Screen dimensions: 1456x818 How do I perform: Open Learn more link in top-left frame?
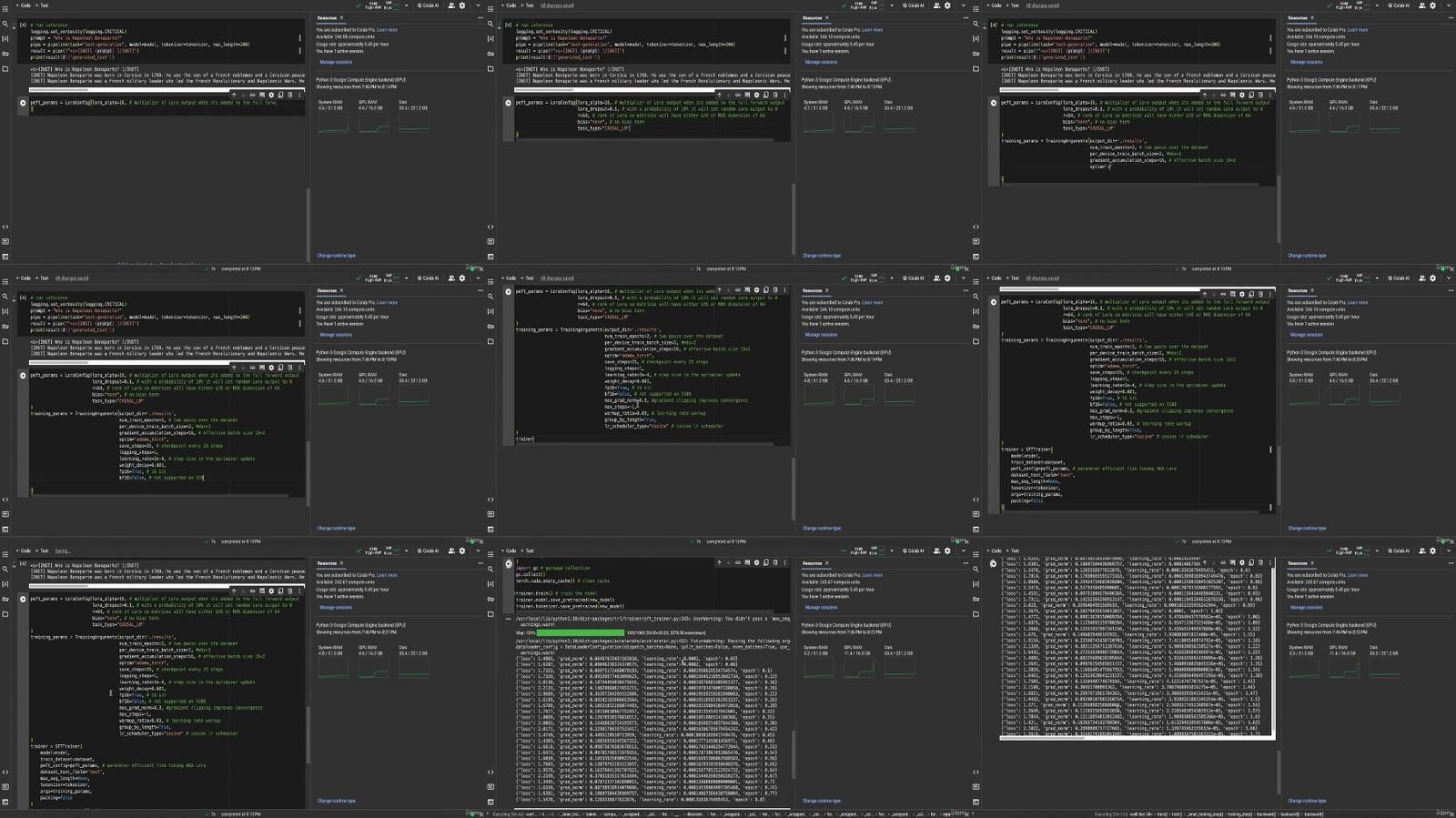pos(387,30)
